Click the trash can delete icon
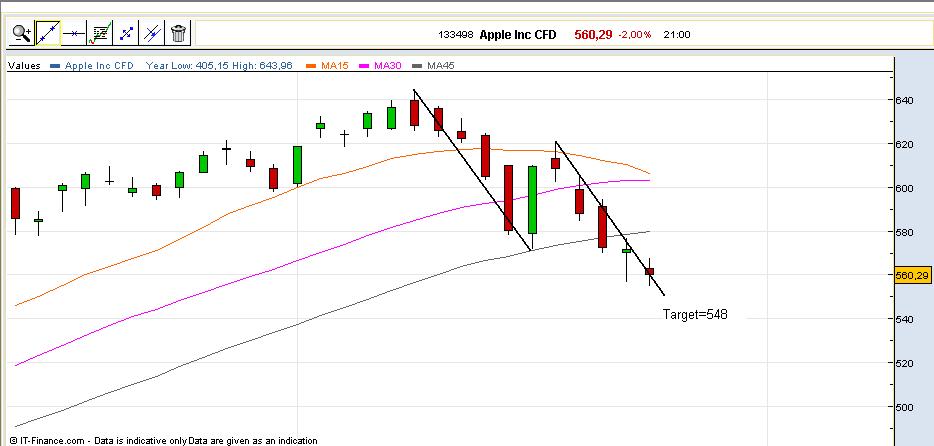Screen dimensions: 934x446 click(178, 33)
